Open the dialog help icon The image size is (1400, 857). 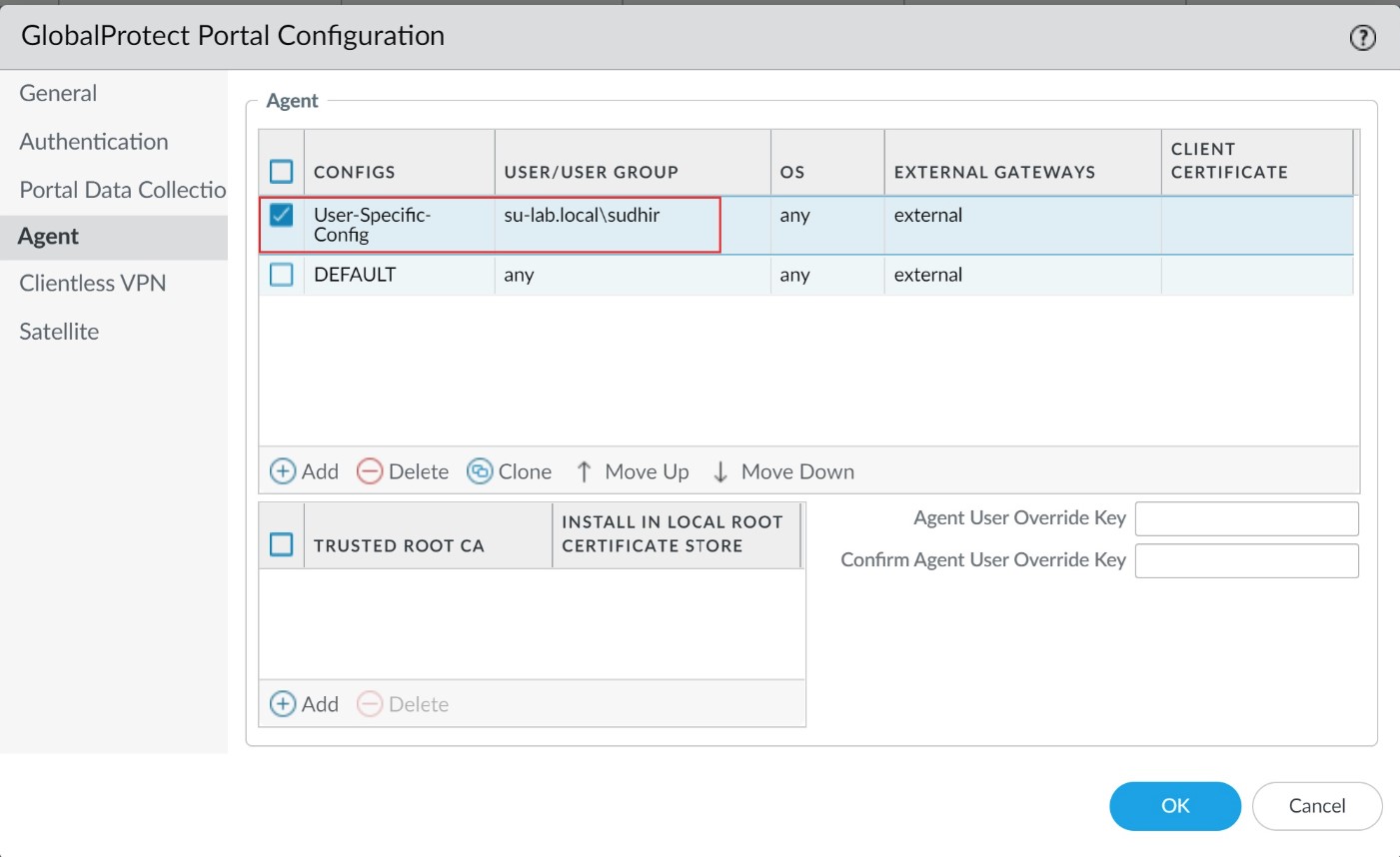pyautogui.click(x=1363, y=37)
